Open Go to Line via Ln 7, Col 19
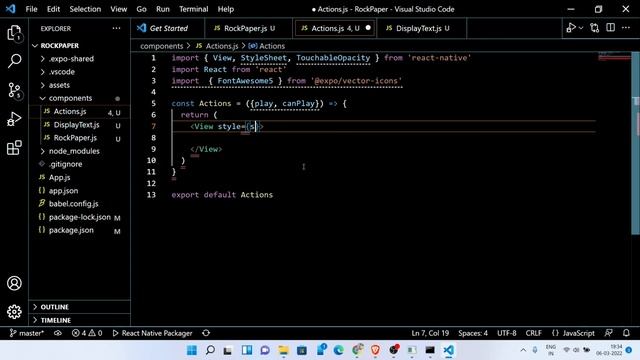The width and height of the screenshot is (640, 360). (430, 333)
